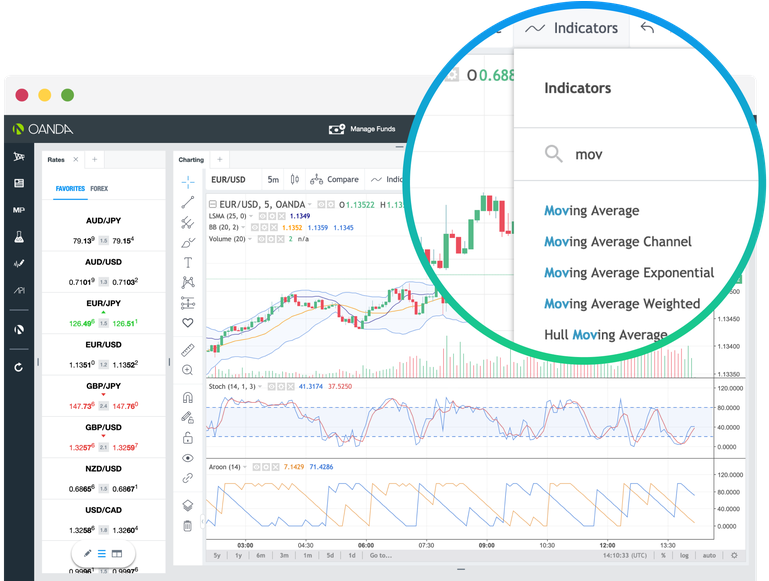Screen dimensions: 769x581
Task: Select the FAVORITES rates list
Action: coord(70,189)
